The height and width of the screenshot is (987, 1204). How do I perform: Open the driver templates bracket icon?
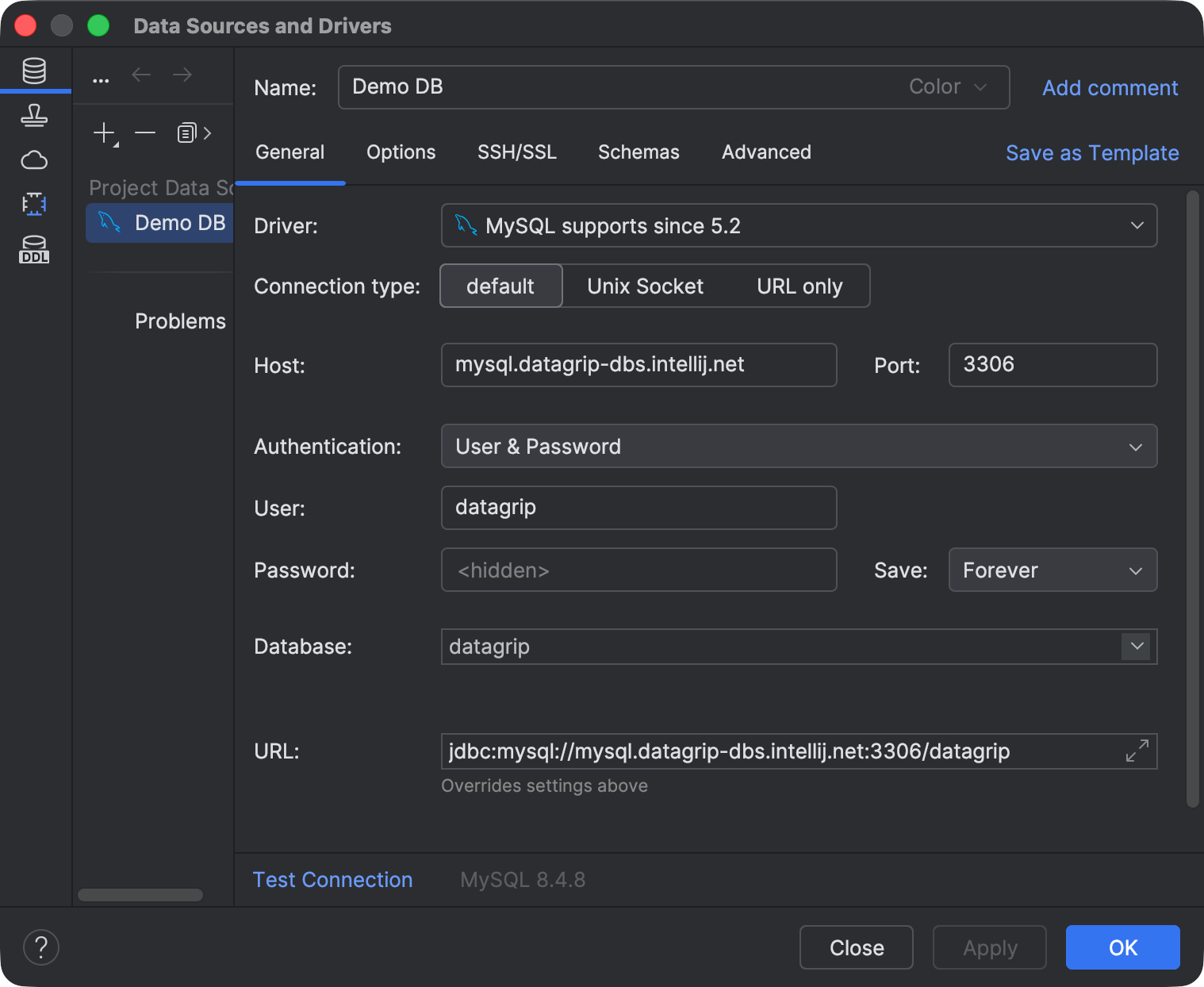coord(34,204)
